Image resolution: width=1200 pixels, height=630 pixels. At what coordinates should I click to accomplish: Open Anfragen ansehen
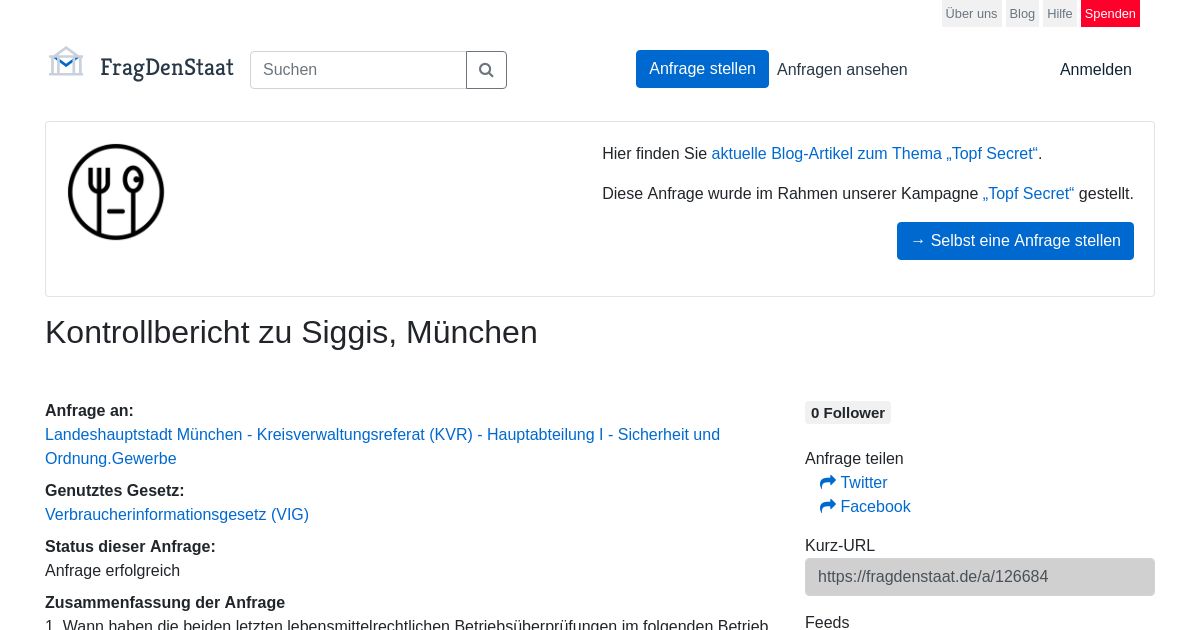tap(842, 70)
